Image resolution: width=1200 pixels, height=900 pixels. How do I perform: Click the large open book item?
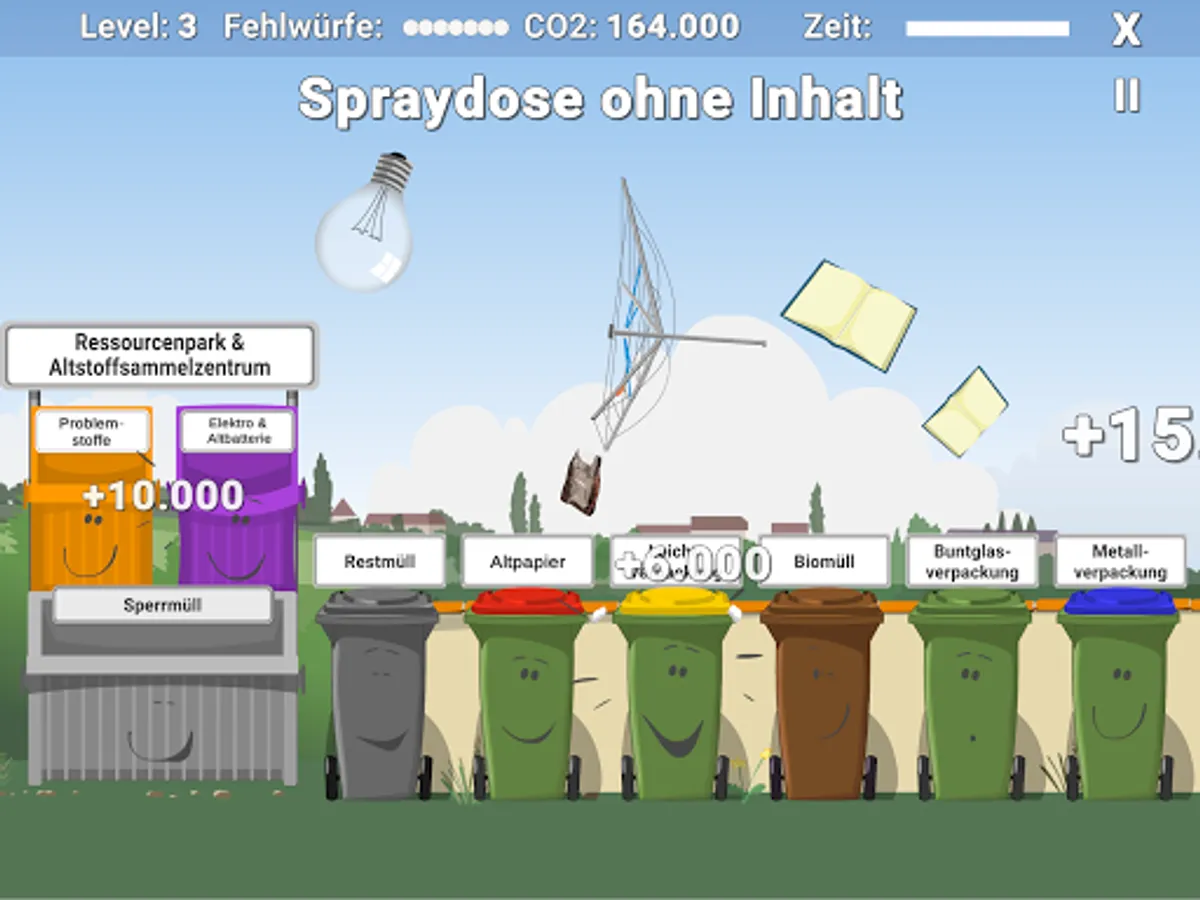coord(849,314)
